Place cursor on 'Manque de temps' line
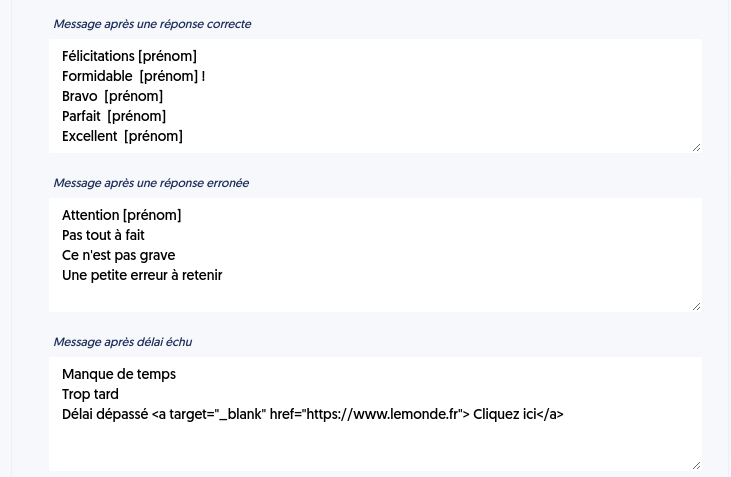 [x=119, y=374]
